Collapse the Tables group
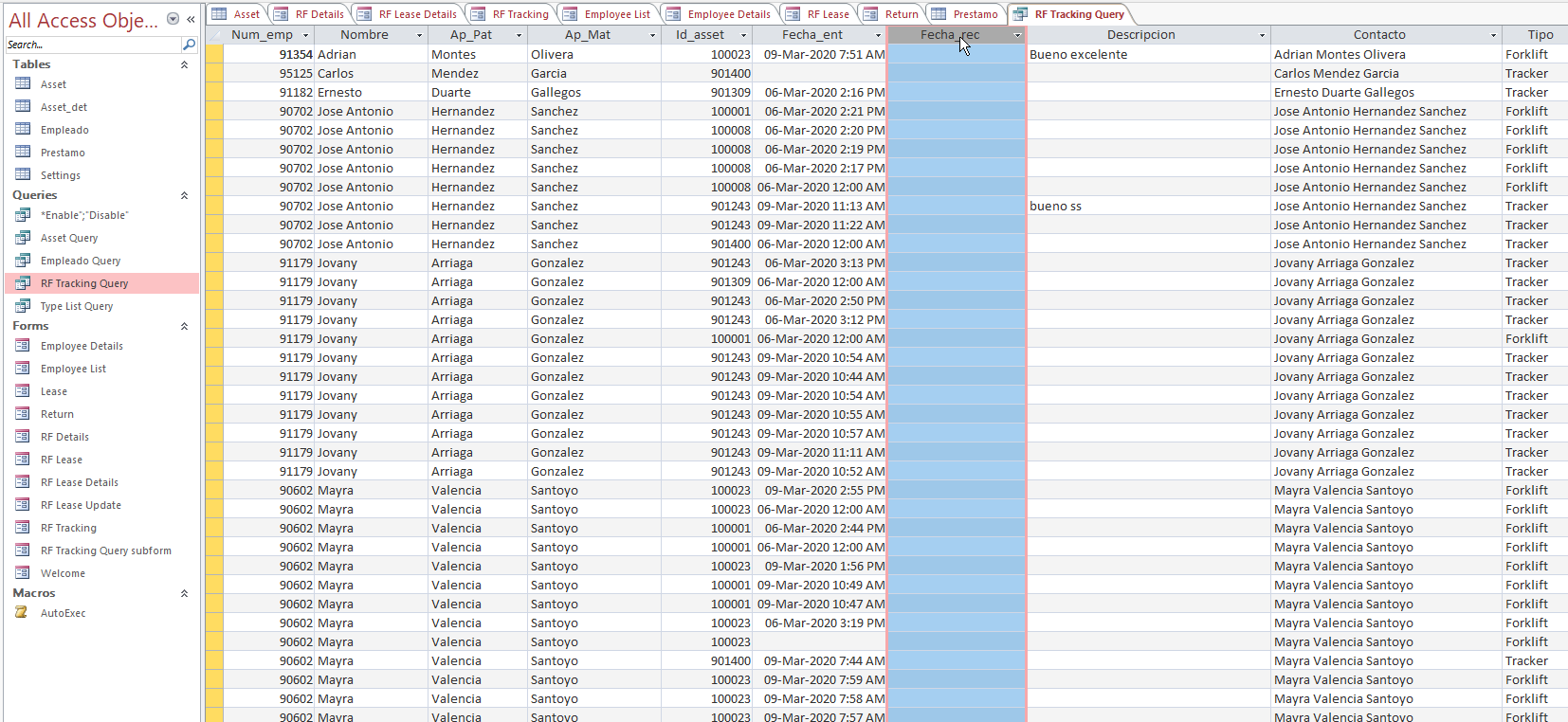Image resolution: width=1568 pixels, height=722 pixels. pos(184,64)
